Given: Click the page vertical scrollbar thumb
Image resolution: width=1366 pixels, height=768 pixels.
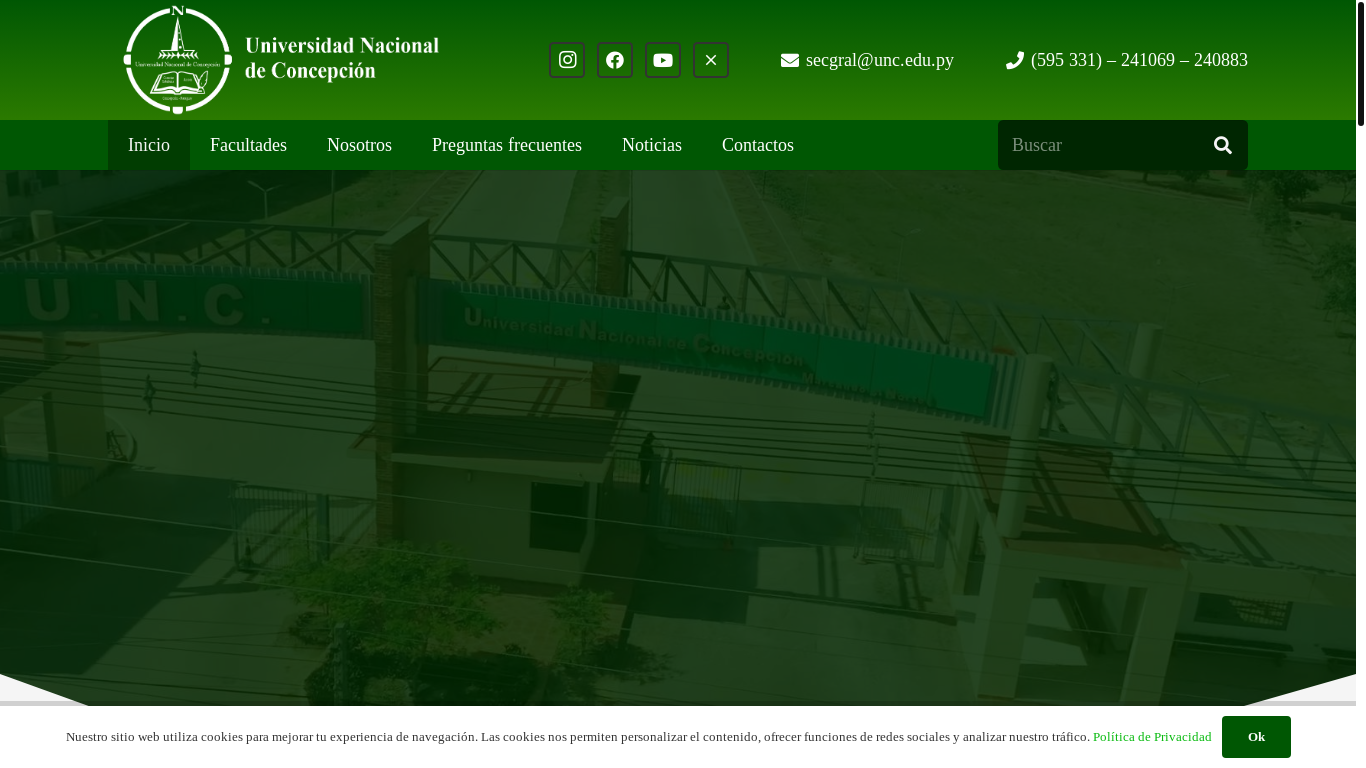Looking at the screenshot, I should [1361, 63].
